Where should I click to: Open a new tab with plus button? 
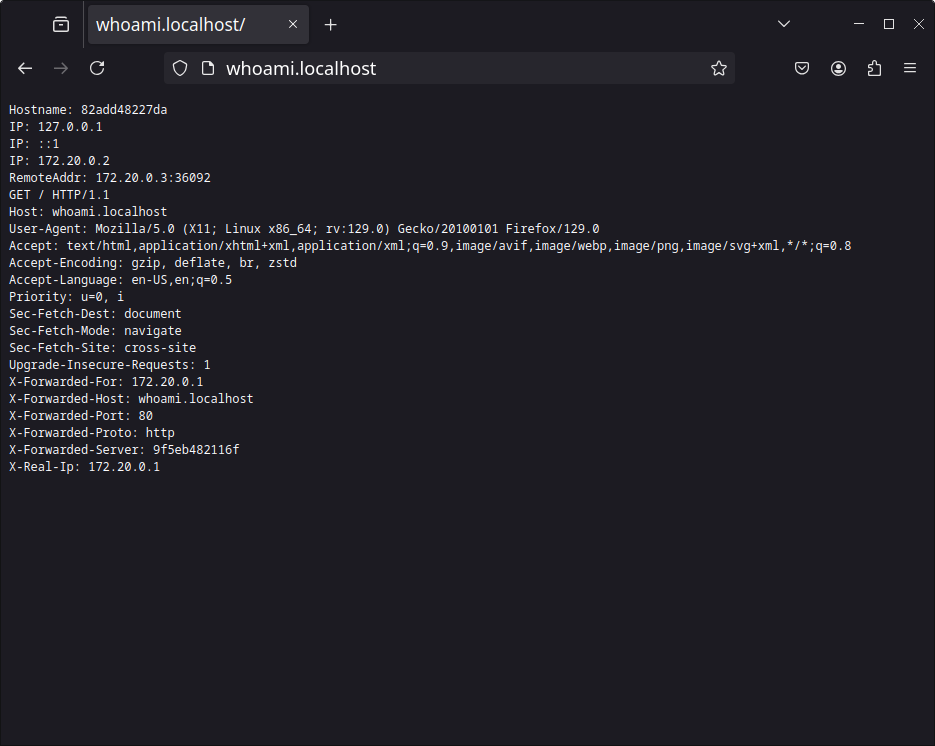[330, 24]
